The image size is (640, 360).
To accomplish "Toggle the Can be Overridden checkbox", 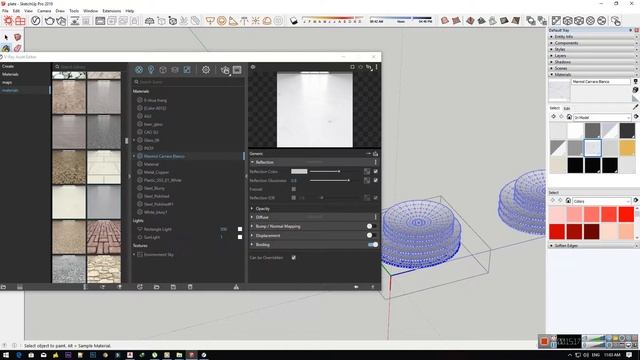I will (294, 258).
